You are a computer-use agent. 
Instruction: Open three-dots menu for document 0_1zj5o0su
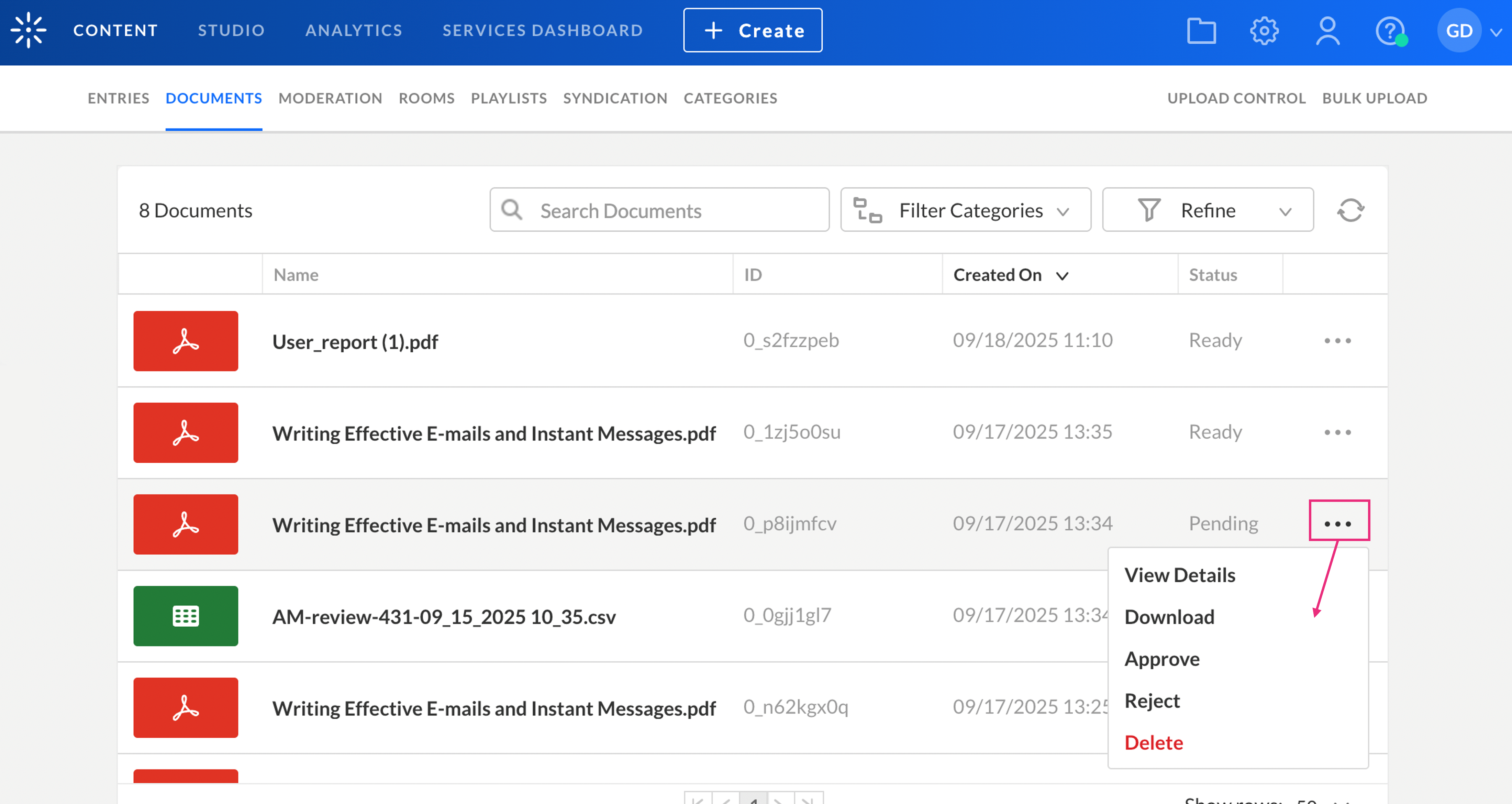[x=1337, y=432]
